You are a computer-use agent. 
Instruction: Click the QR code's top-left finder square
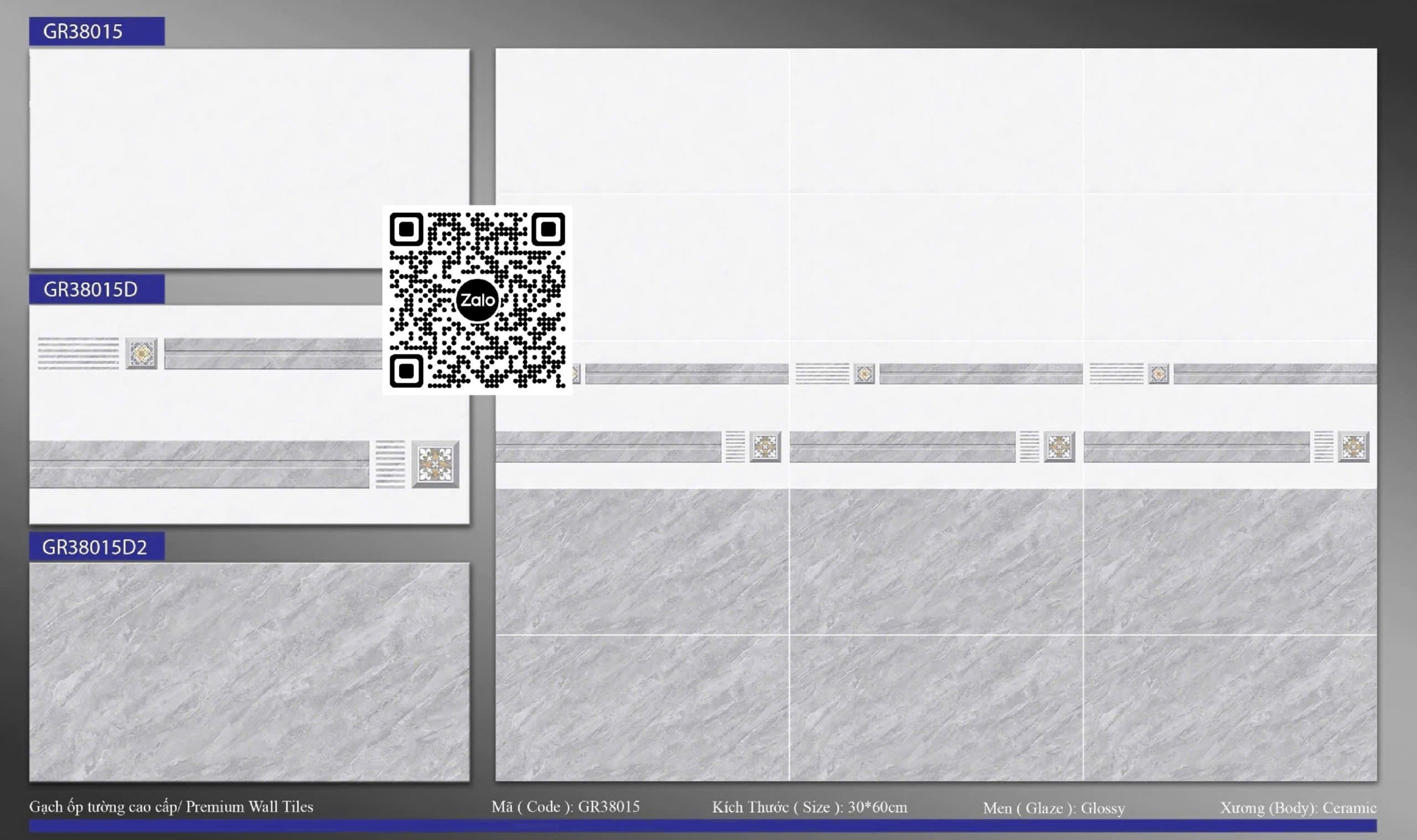tap(406, 229)
